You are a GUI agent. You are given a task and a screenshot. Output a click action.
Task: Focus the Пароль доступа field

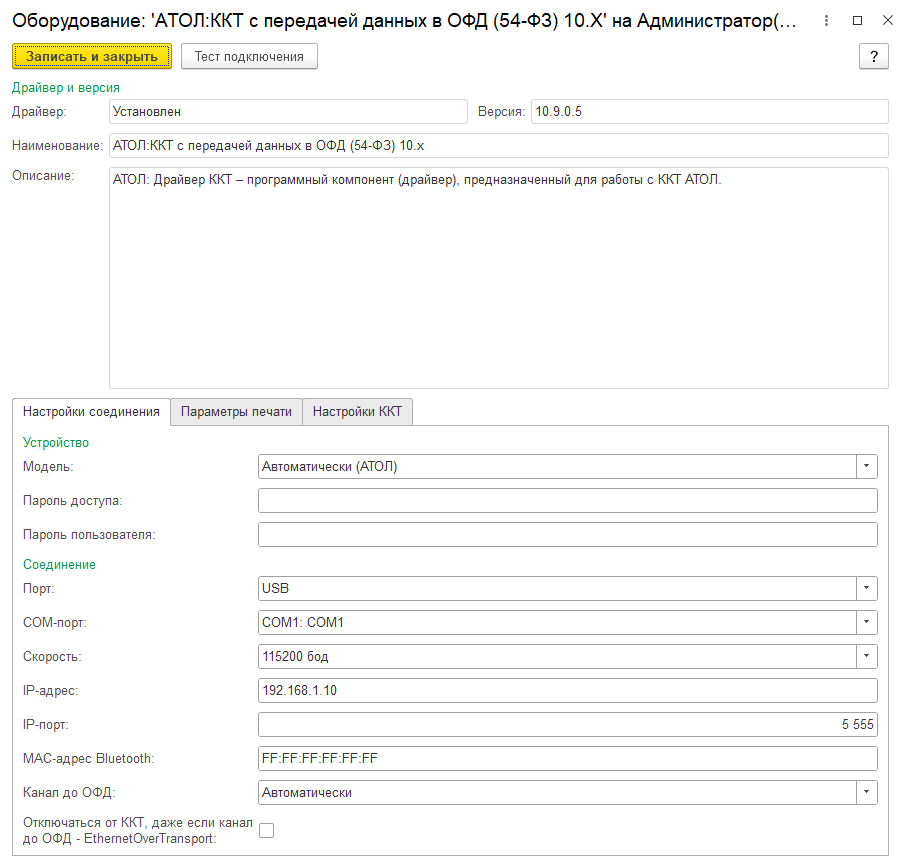click(x=568, y=500)
